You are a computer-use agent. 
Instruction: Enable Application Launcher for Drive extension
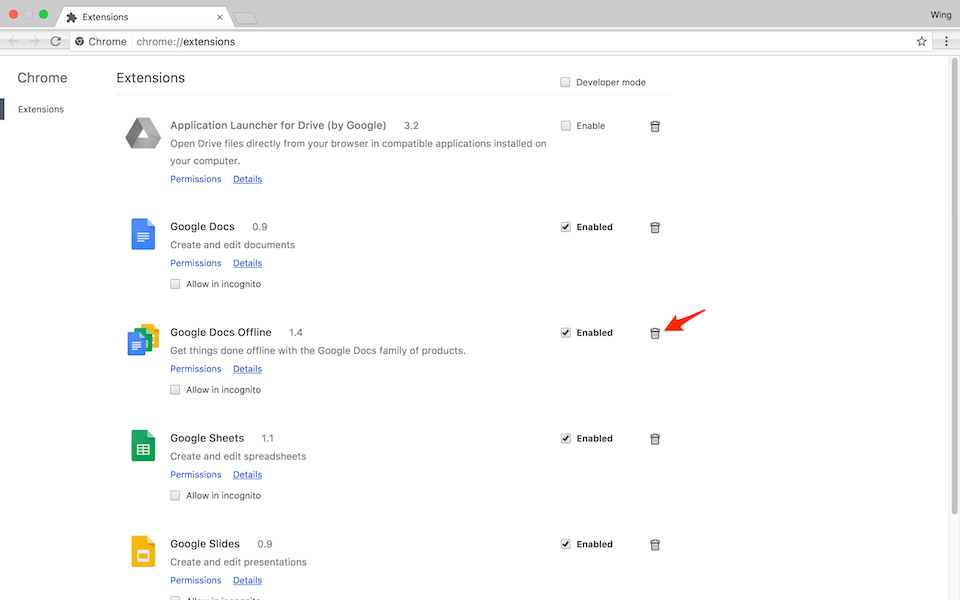pyautogui.click(x=566, y=126)
